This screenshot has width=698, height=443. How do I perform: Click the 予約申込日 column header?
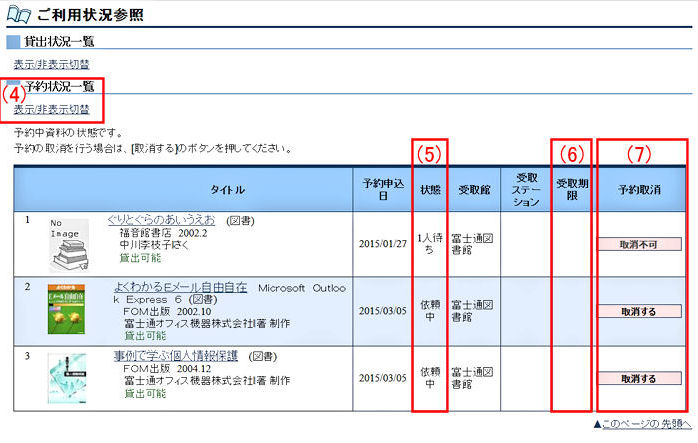point(383,188)
